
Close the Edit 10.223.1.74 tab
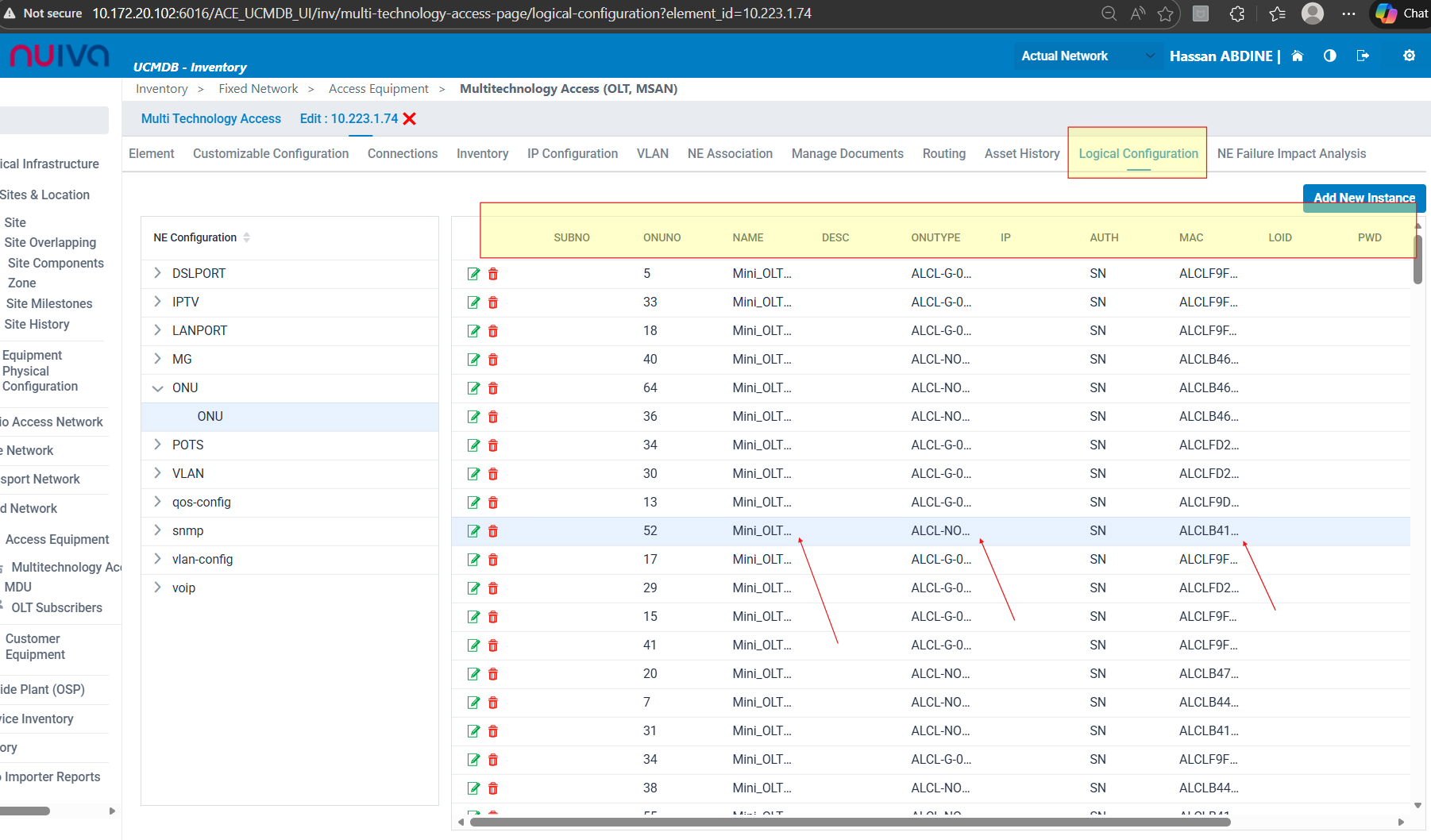(x=410, y=119)
